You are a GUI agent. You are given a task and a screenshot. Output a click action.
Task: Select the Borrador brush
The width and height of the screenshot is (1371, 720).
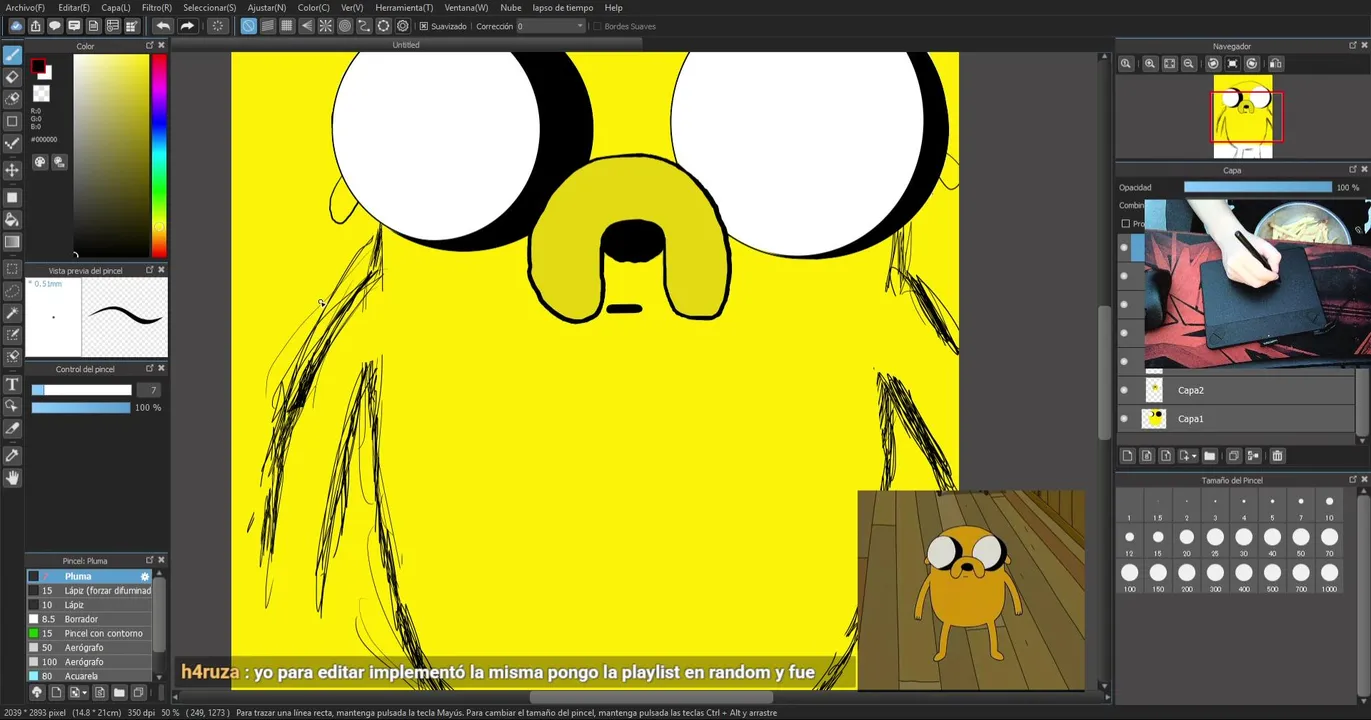click(x=90, y=619)
